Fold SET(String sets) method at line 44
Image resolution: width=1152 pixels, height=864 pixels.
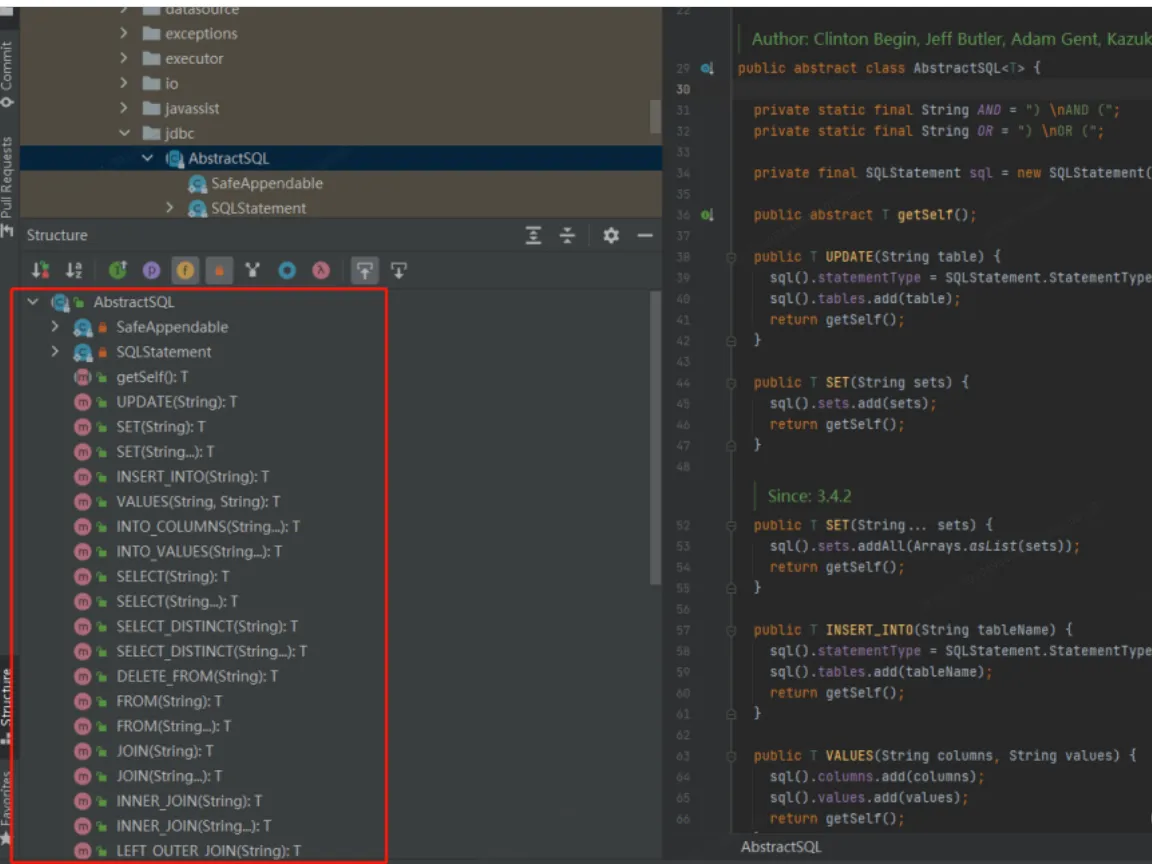(x=731, y=383)
